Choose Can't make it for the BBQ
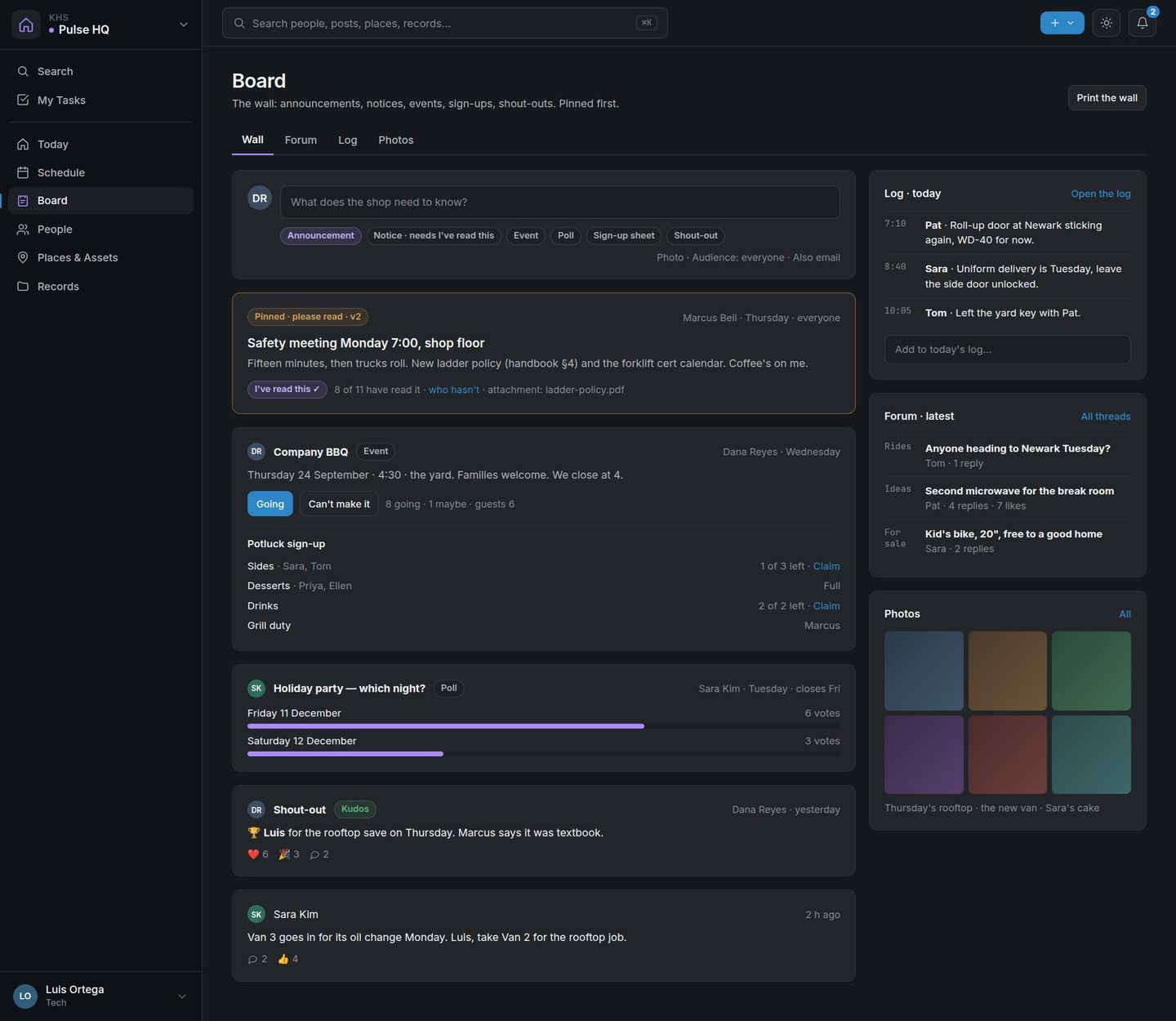Image resolution: width=1176 pixels, height=1021 pixels. (x=339, y=504)
